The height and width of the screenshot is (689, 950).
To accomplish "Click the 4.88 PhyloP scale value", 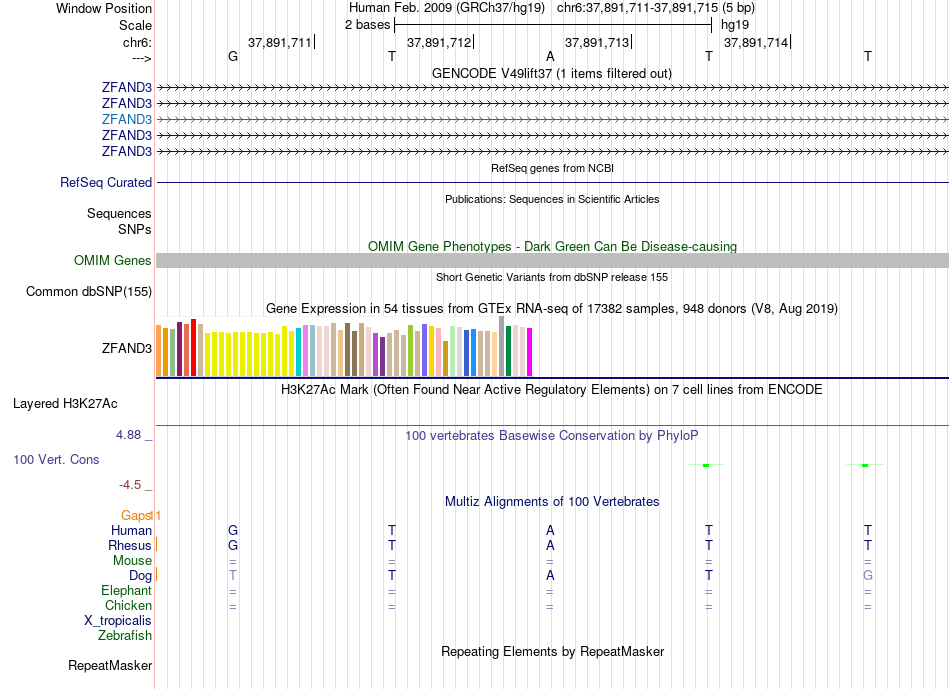I will point(128,434).
